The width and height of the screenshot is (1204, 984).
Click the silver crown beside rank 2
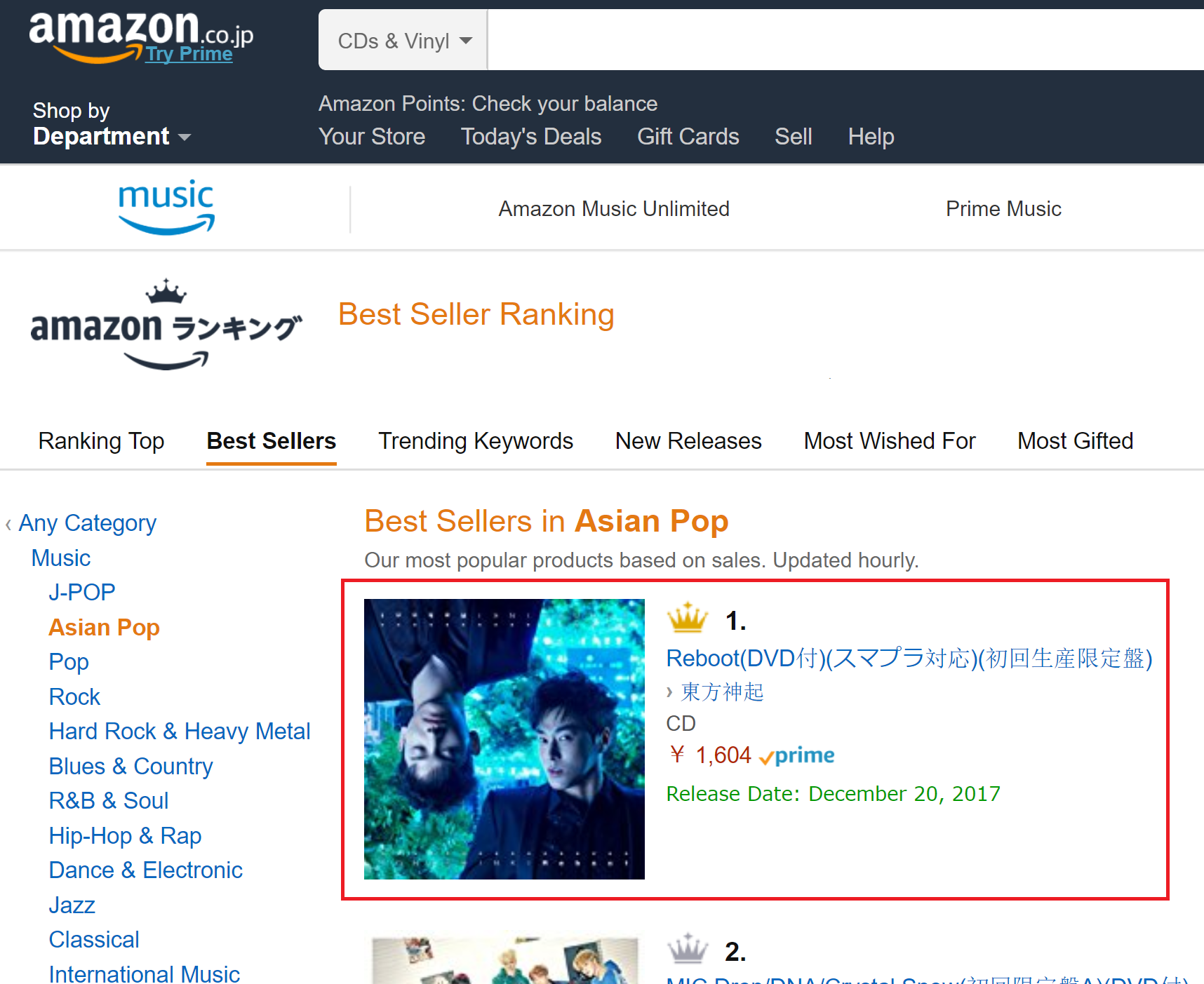pos(688,950)
